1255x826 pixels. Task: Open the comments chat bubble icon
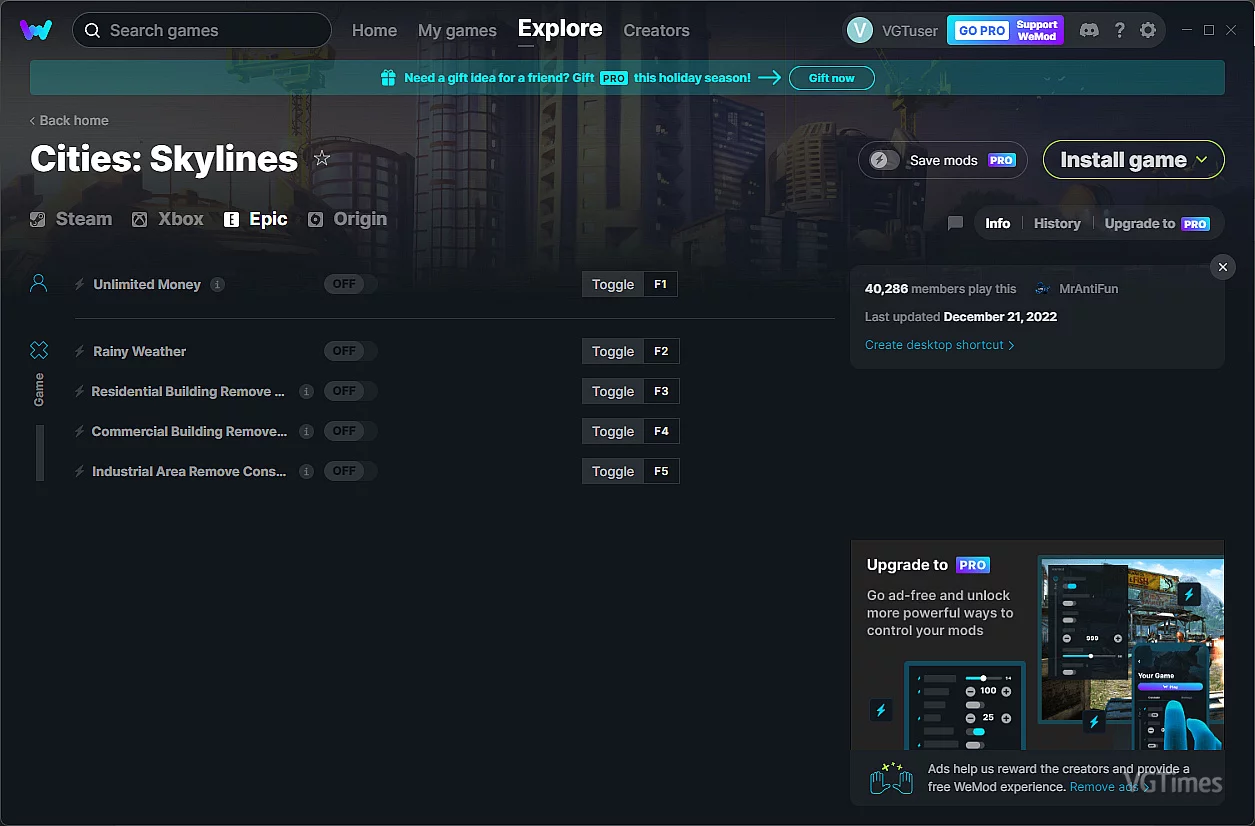point(955,223)
